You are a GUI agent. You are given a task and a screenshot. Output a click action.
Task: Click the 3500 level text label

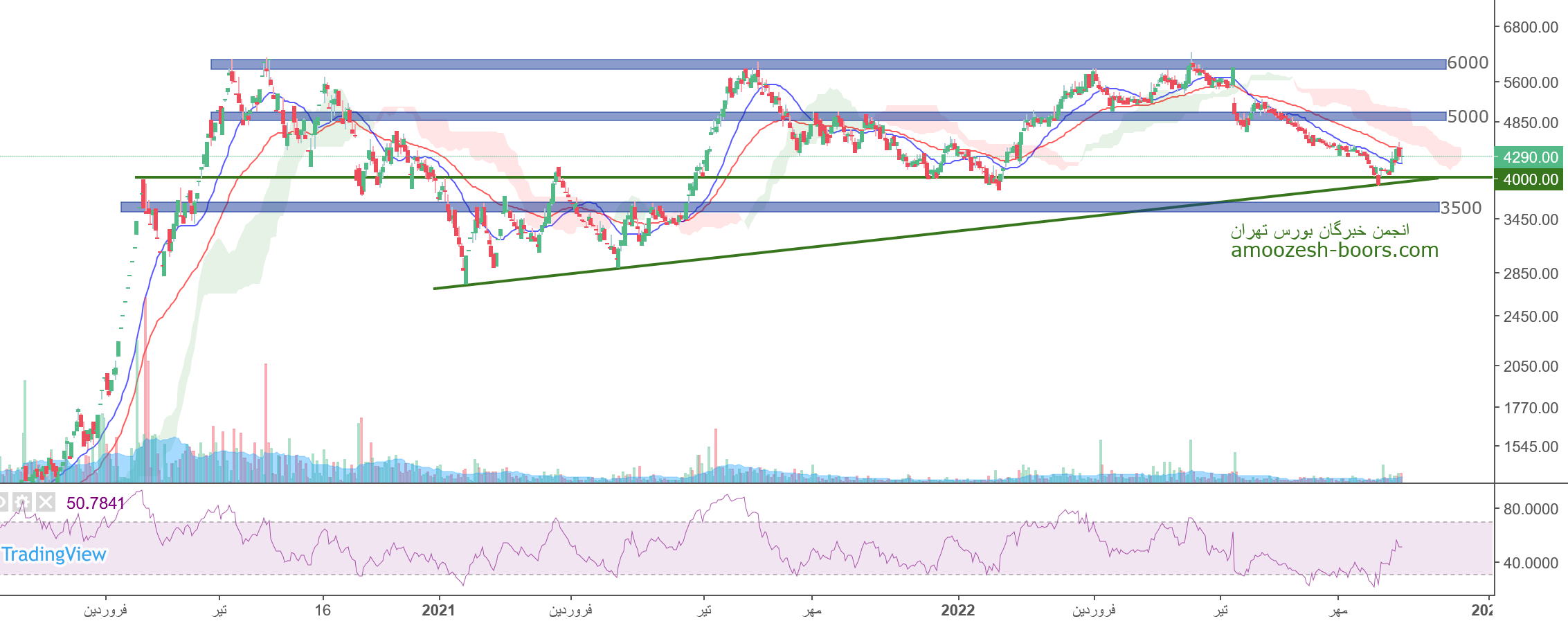coord(1461,208)
